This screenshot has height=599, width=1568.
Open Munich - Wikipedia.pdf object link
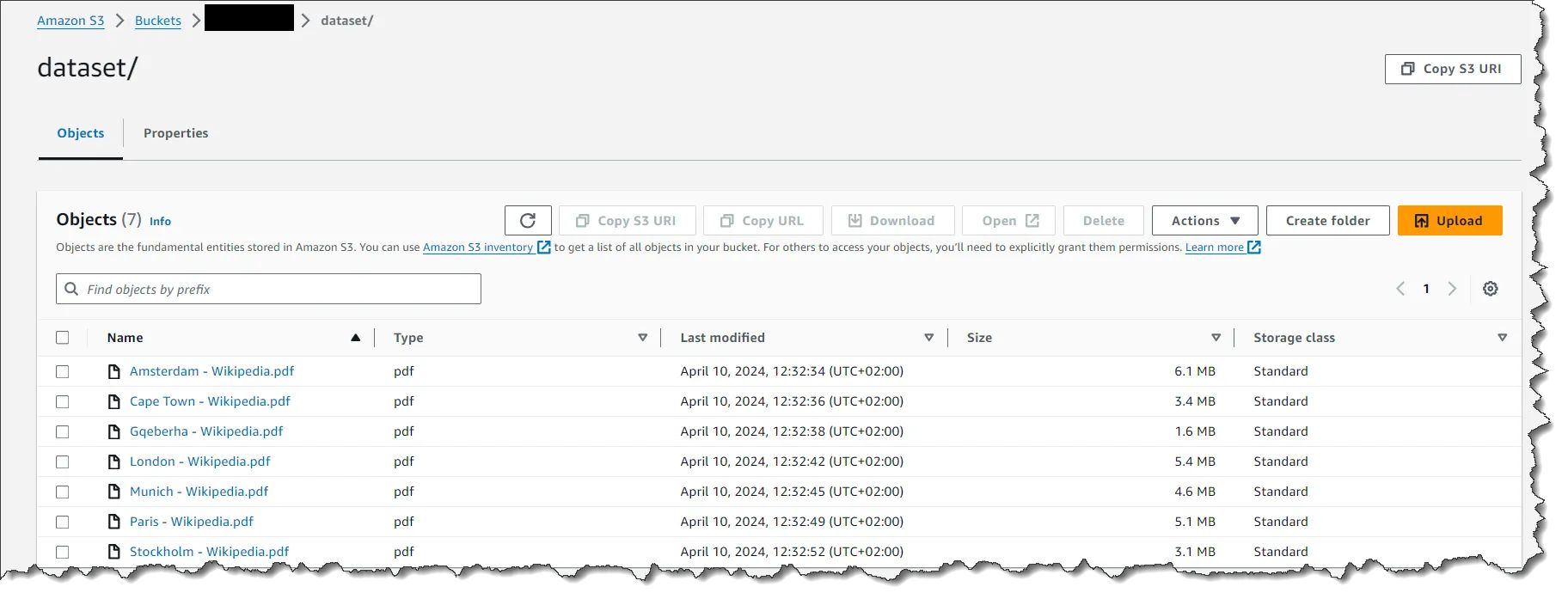pyautogui.click(x=199, y=492)
